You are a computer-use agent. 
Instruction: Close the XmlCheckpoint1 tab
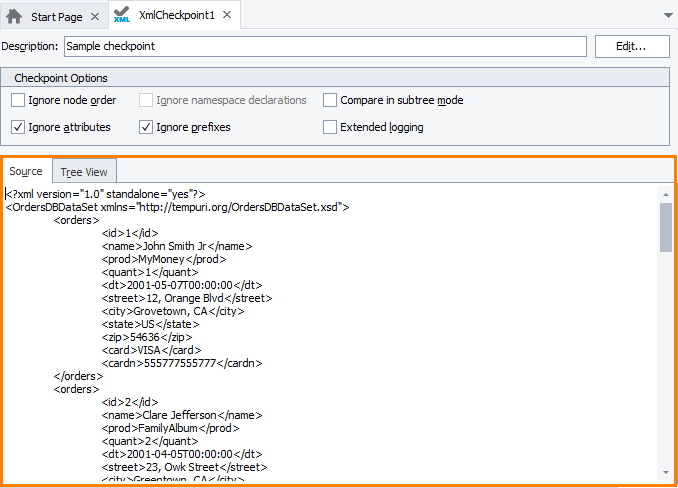pyautogui.click(x=226, y=17)
